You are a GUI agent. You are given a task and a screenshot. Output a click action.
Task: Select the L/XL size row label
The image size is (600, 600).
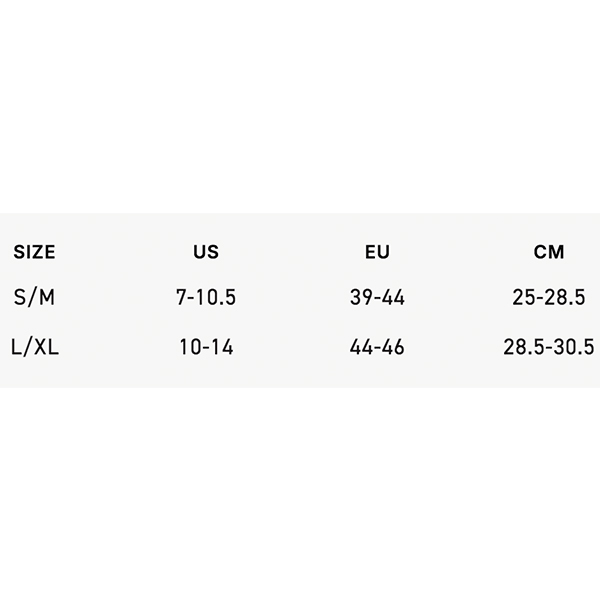click(35, 347)
